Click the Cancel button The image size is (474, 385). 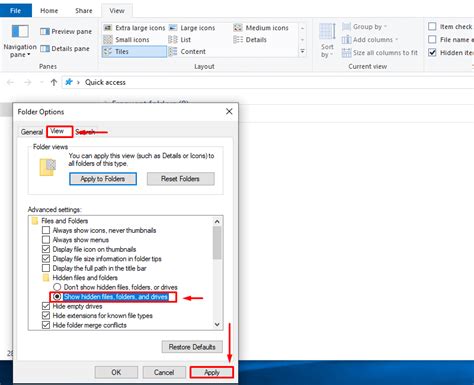[x=164, y=372]
